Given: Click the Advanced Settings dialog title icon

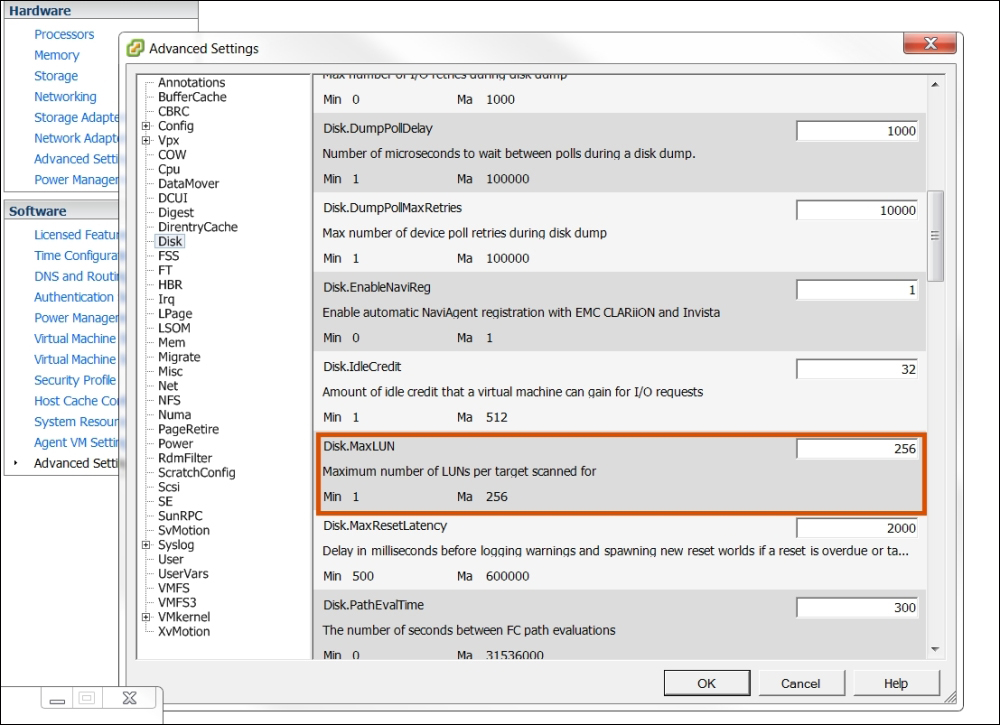Looking at the screenshot, I should pos(135,48).
